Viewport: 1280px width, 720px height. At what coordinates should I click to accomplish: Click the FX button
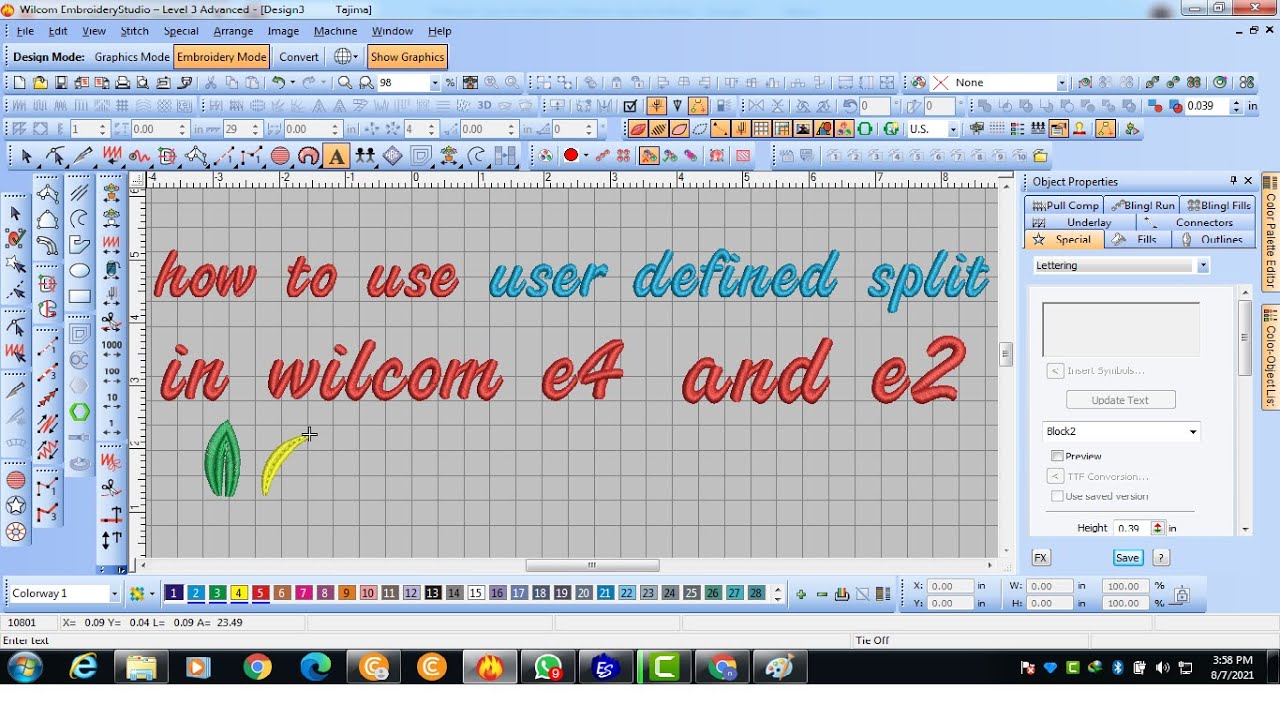1040,558
